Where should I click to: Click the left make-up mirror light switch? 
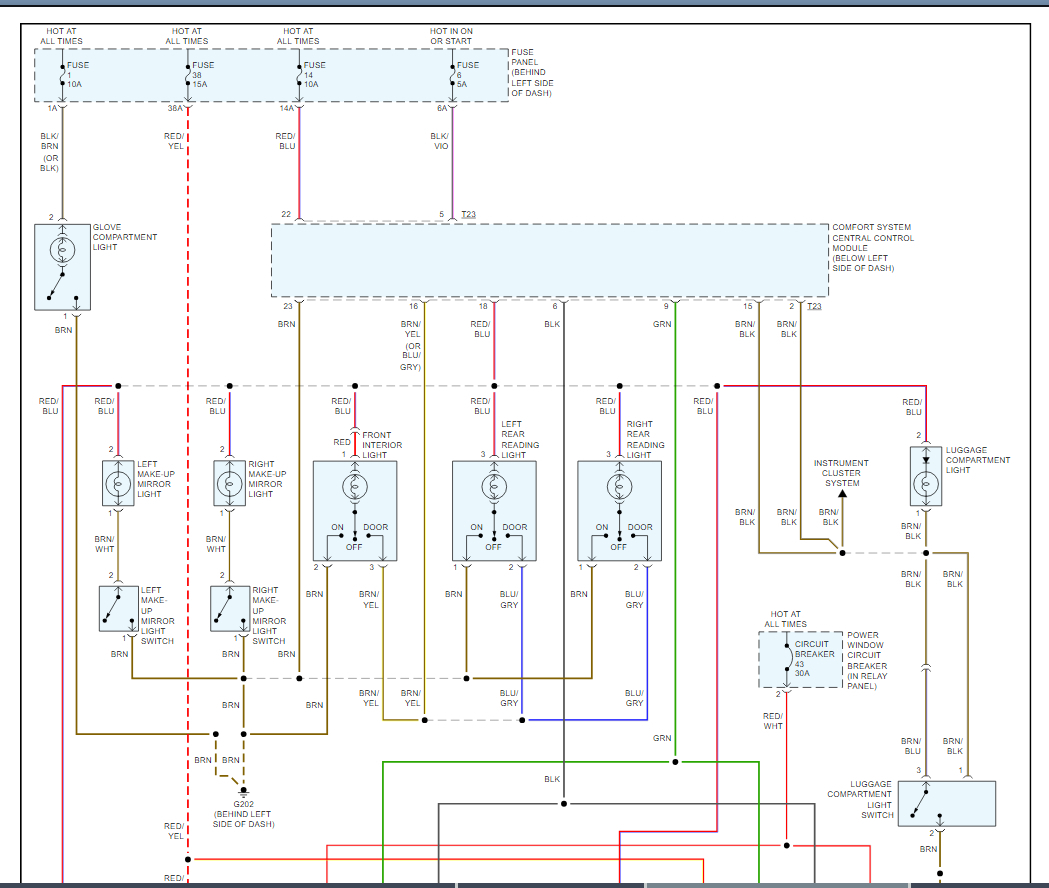tap(118, 608)
